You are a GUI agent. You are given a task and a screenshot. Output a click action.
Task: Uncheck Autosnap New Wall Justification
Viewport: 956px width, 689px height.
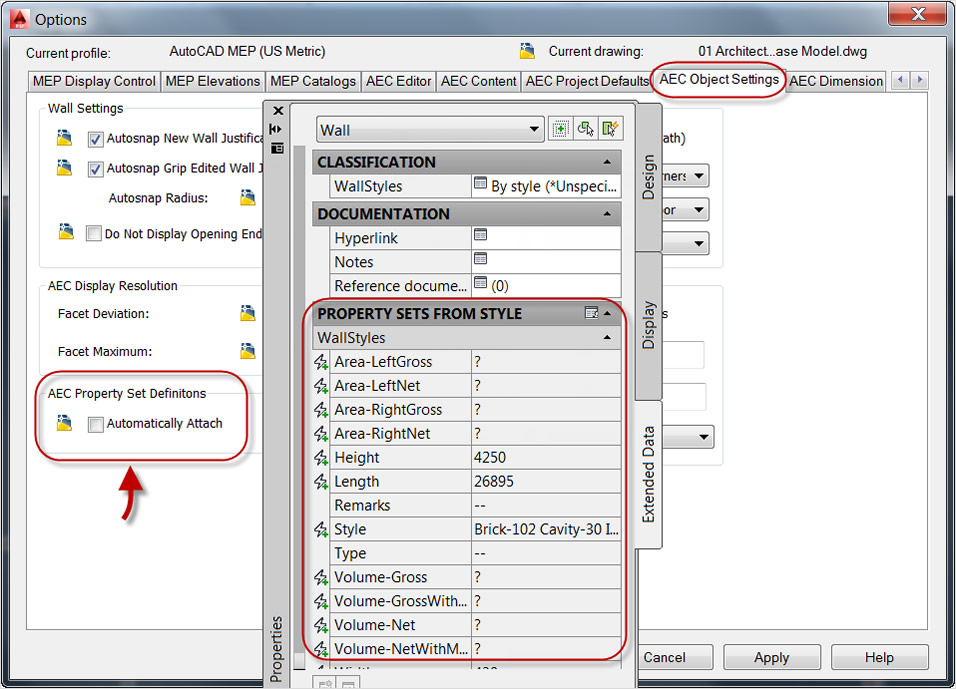pos(95,139)
